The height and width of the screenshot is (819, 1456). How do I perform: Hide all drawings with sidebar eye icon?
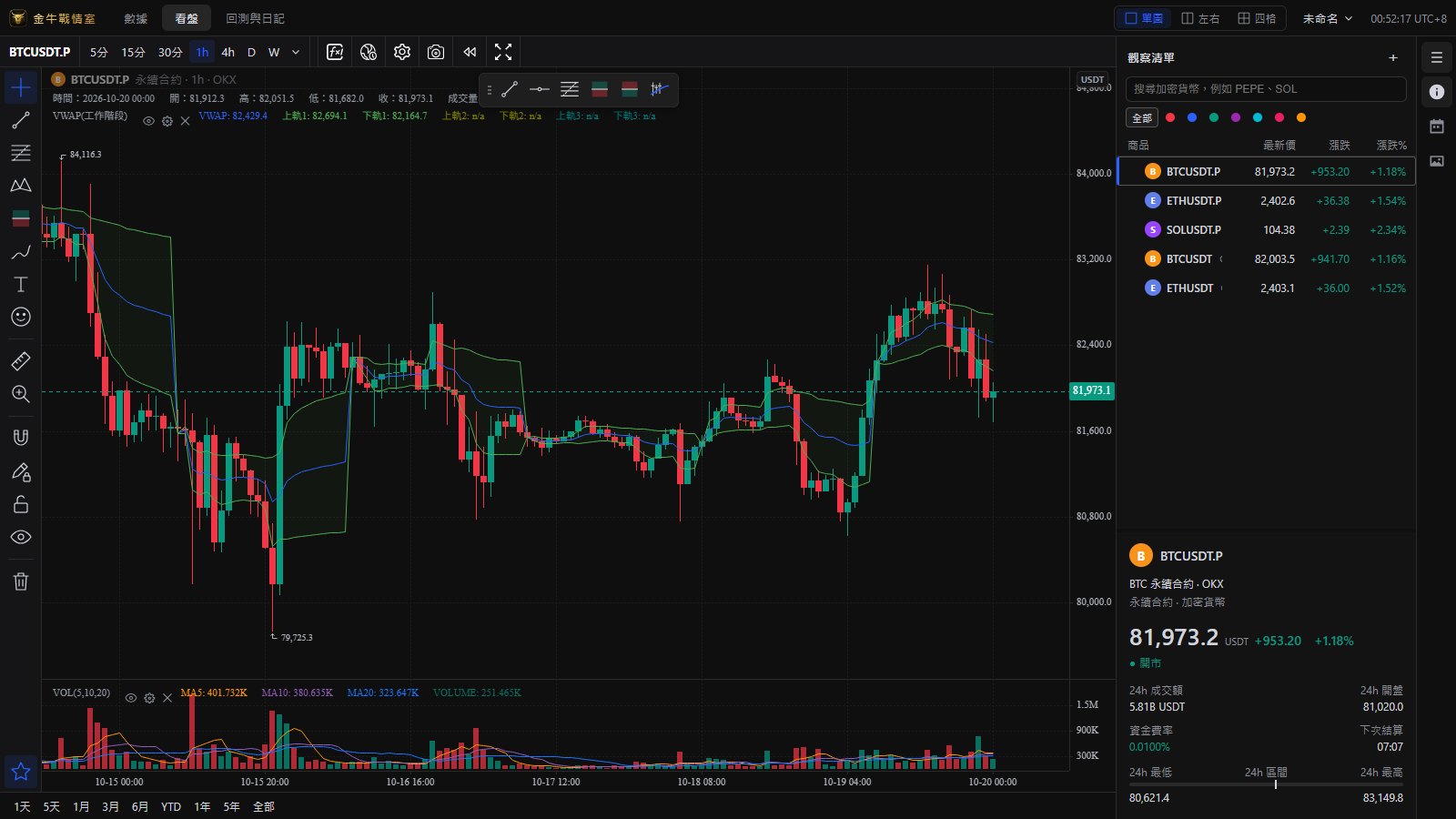21,537
